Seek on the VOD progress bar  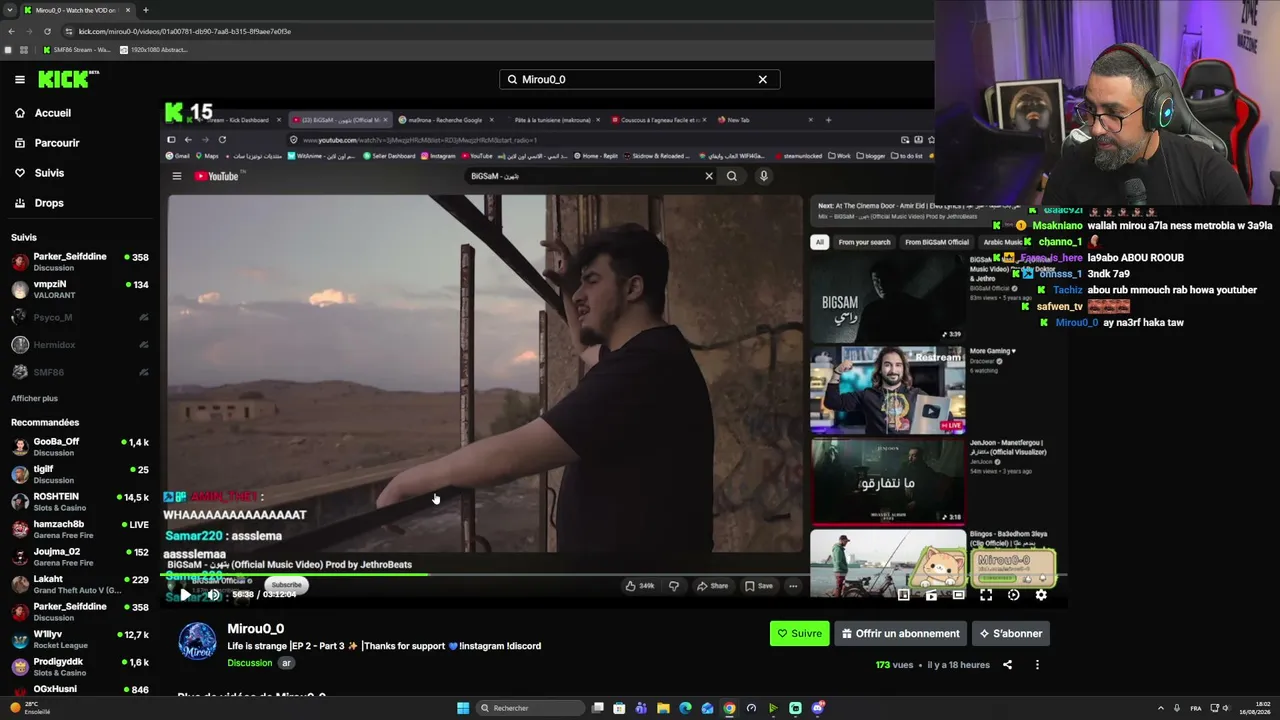click(x=614, y=575)
